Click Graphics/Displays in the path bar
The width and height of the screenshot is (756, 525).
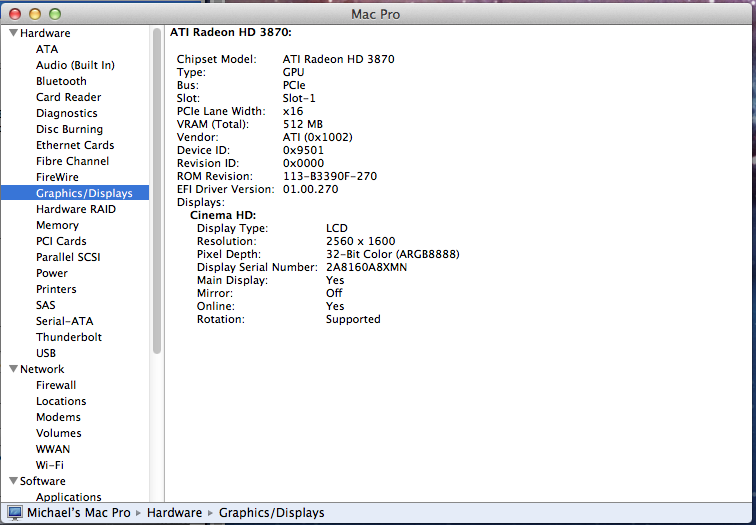pyautogui.click(x=271, y=512)
